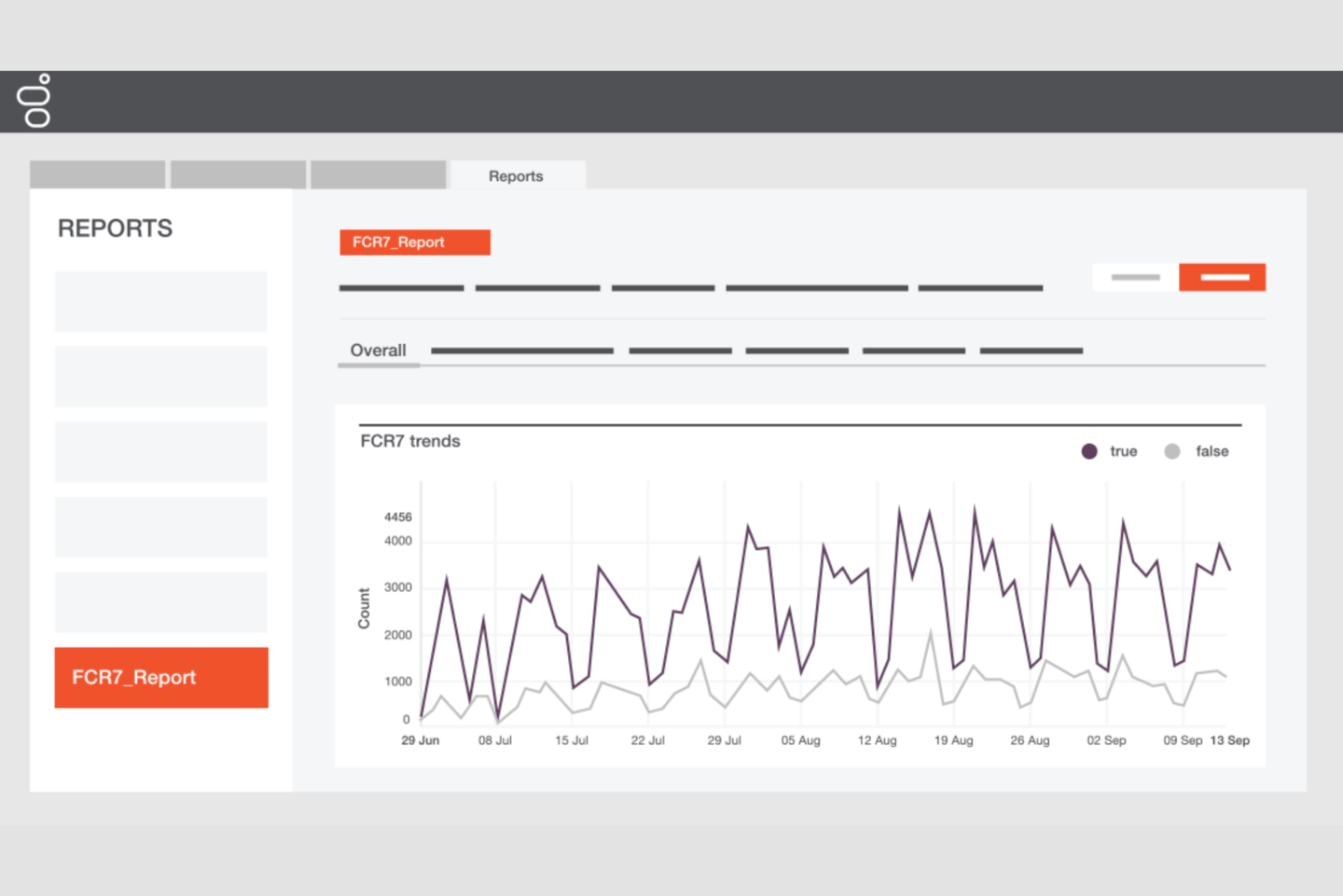Open FCR7_Report from the sidebar

(x=160, y=678)
